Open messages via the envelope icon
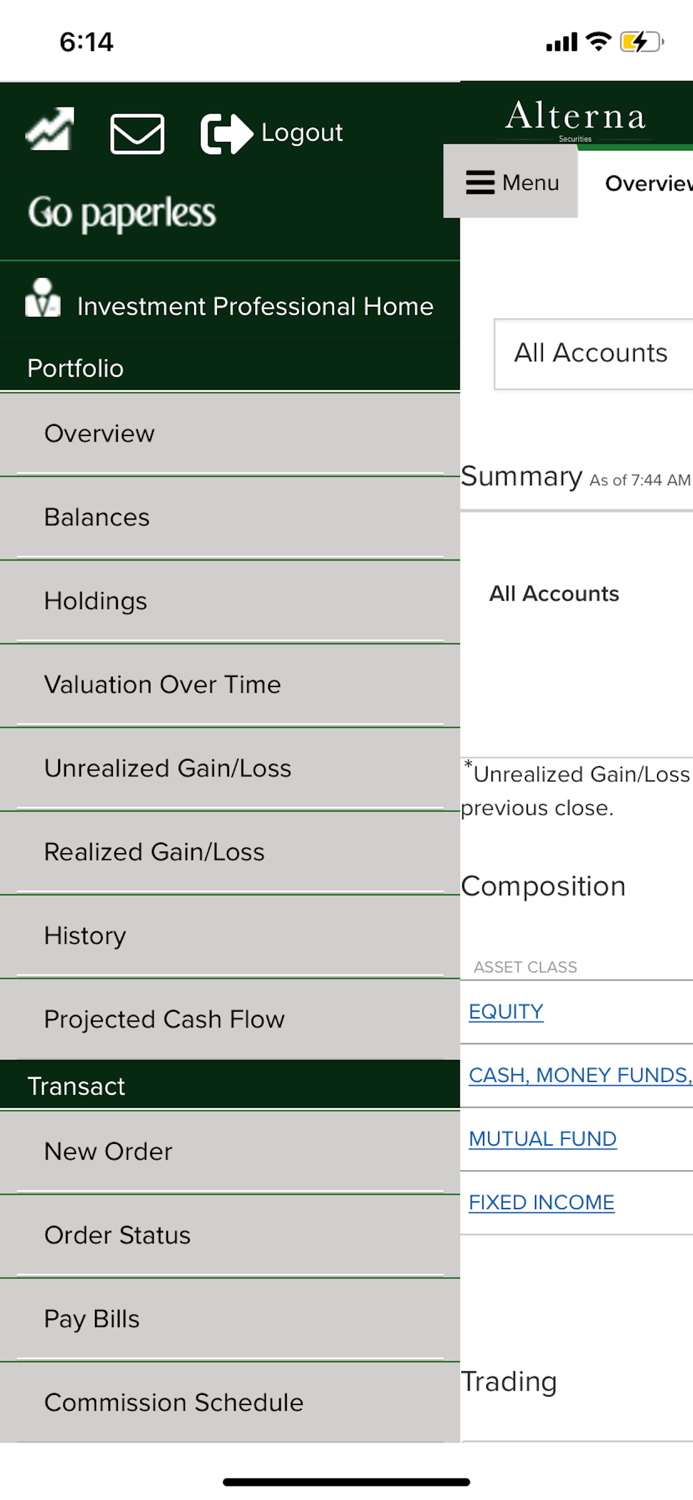 coord(137,132)
